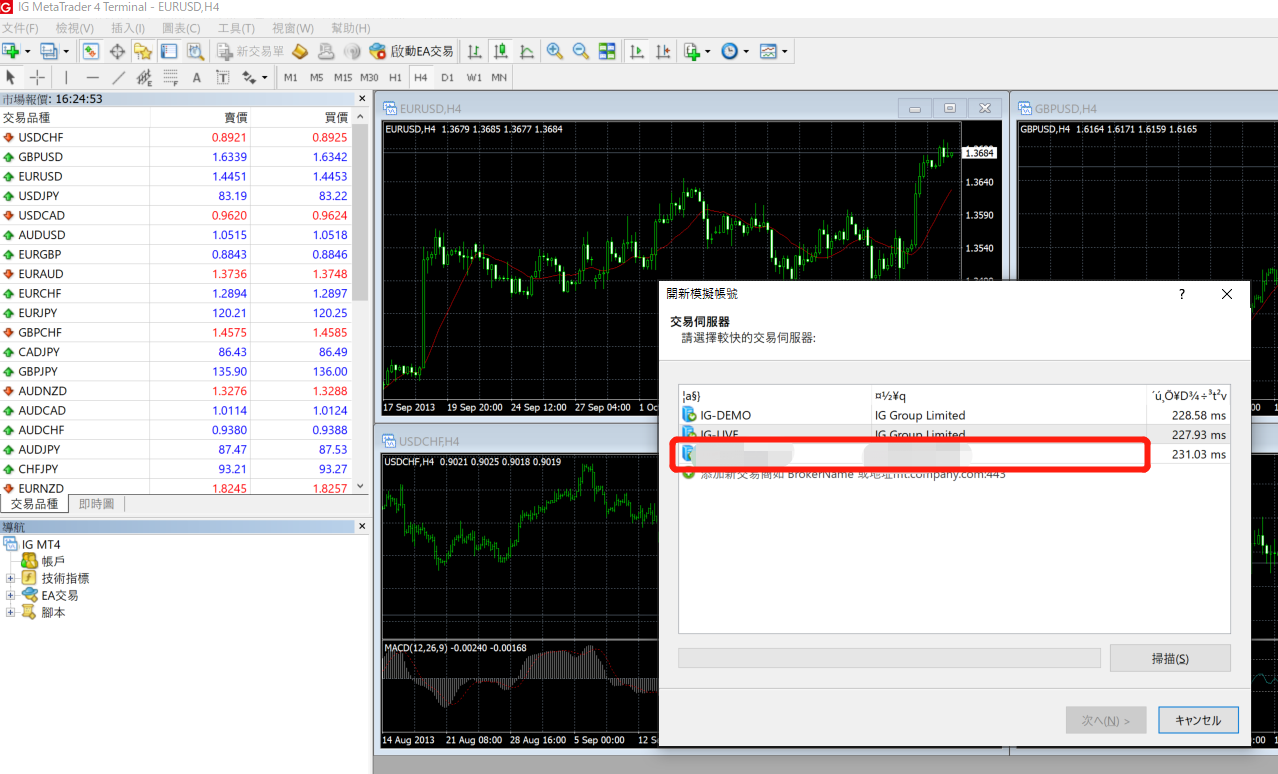The width and height of the screenshot is (1278, 774).
Task: Switch chart to candlestick style
Action: (x=501, y=51)
